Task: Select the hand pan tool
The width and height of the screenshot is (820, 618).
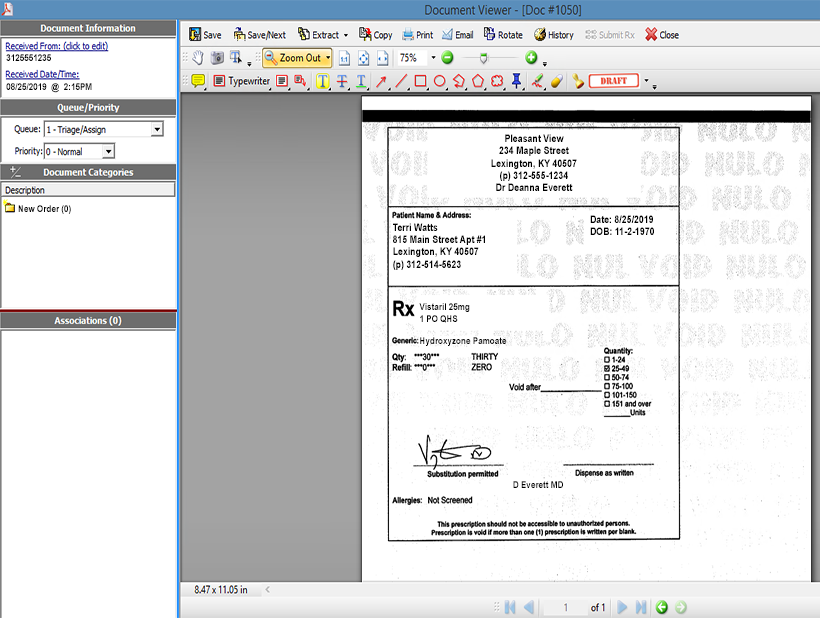Action: (198, 58)
